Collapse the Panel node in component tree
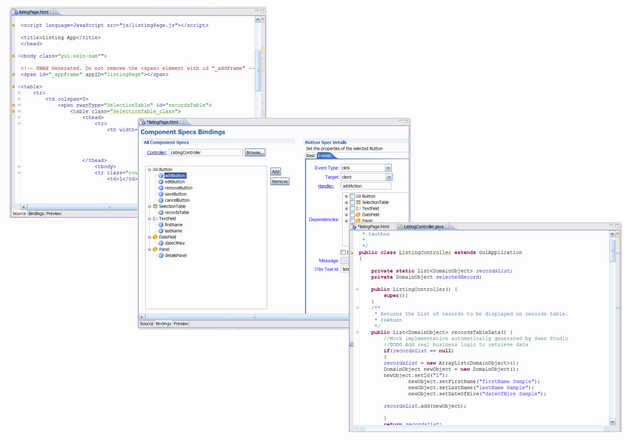Viewport: 640px width, 442px height. point(149,249)
